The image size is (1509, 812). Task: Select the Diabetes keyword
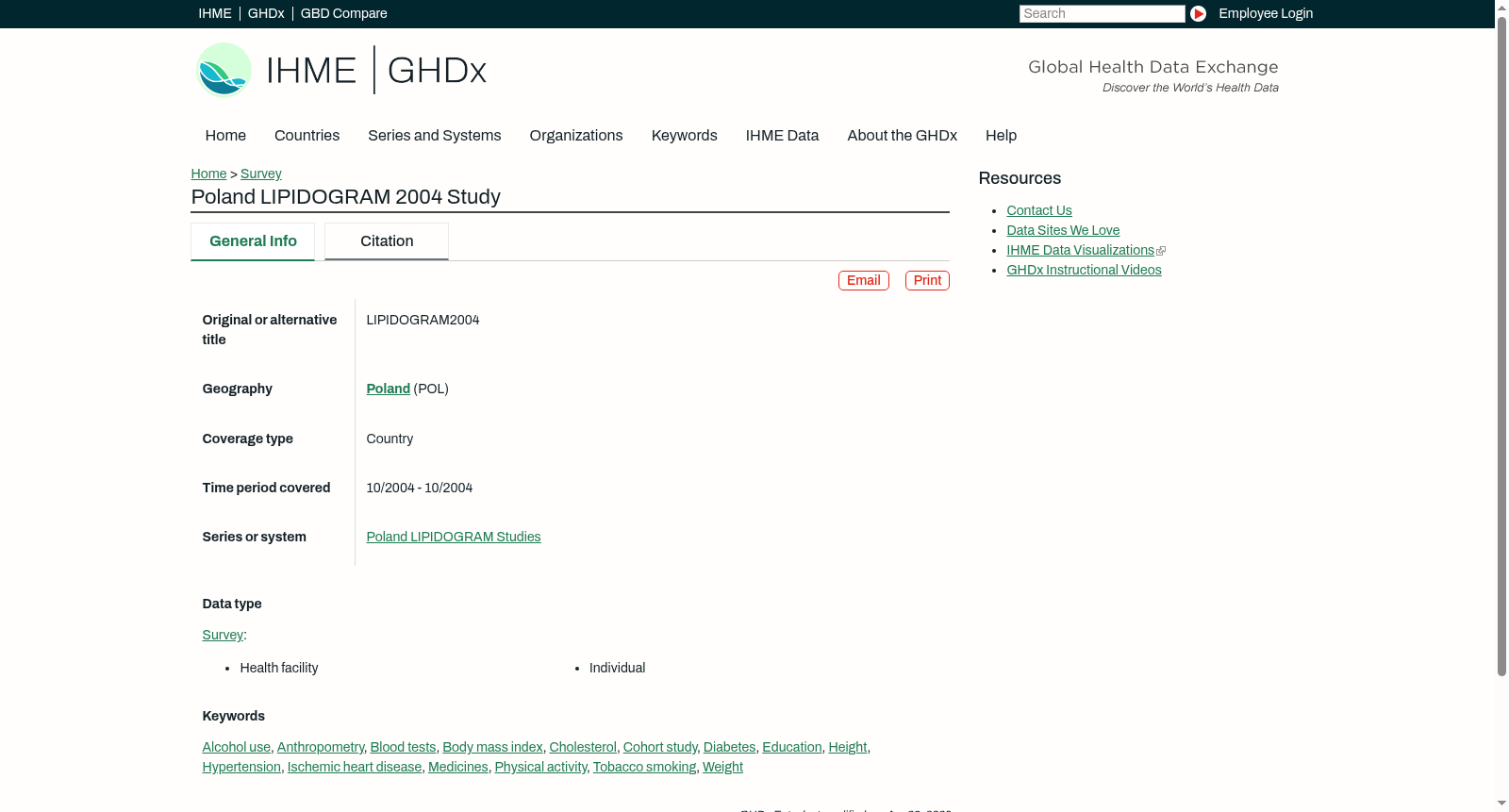pyautogui.click(x=730, y=747)
